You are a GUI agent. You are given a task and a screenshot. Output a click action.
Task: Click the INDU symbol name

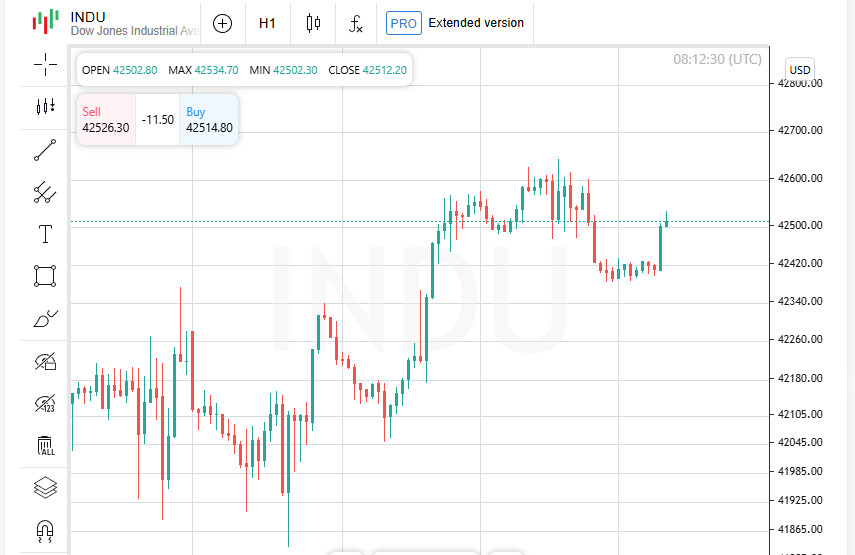pos(88,17)
